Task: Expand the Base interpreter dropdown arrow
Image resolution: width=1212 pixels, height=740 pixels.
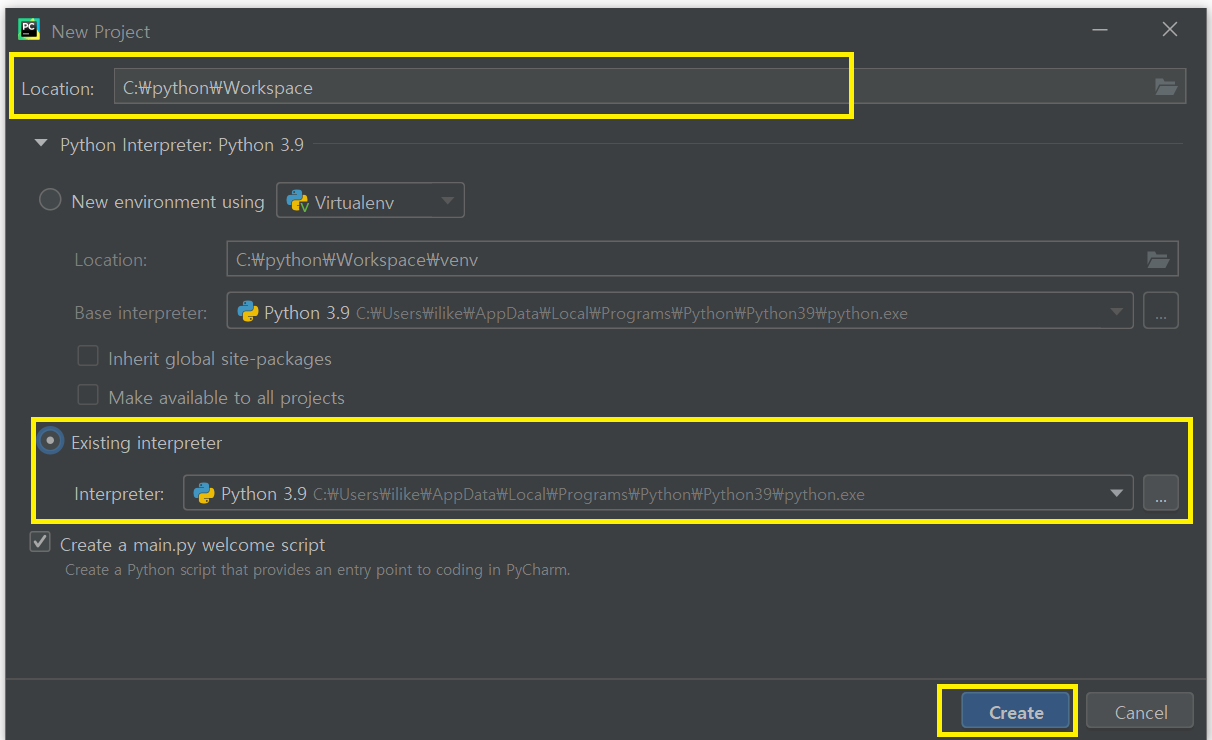Action: [1116, 312]
